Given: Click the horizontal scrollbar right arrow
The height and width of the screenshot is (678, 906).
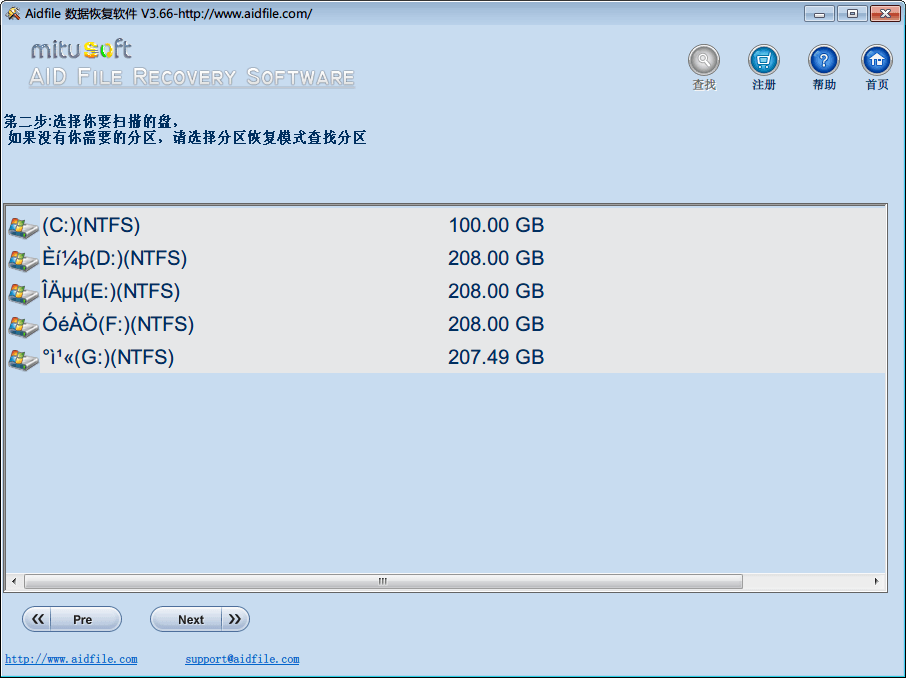Looking at the screenshot, I should click(x=876, y=581).
